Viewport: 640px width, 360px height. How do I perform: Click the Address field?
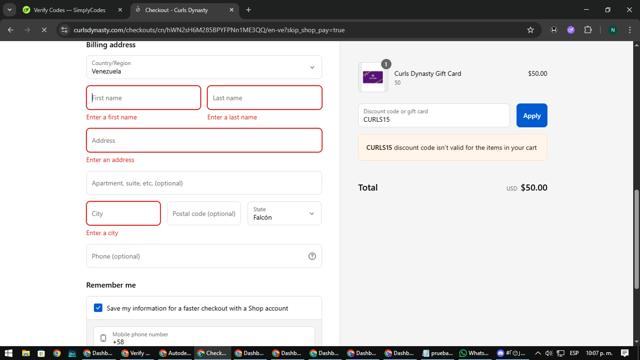(x=204, y=140)
